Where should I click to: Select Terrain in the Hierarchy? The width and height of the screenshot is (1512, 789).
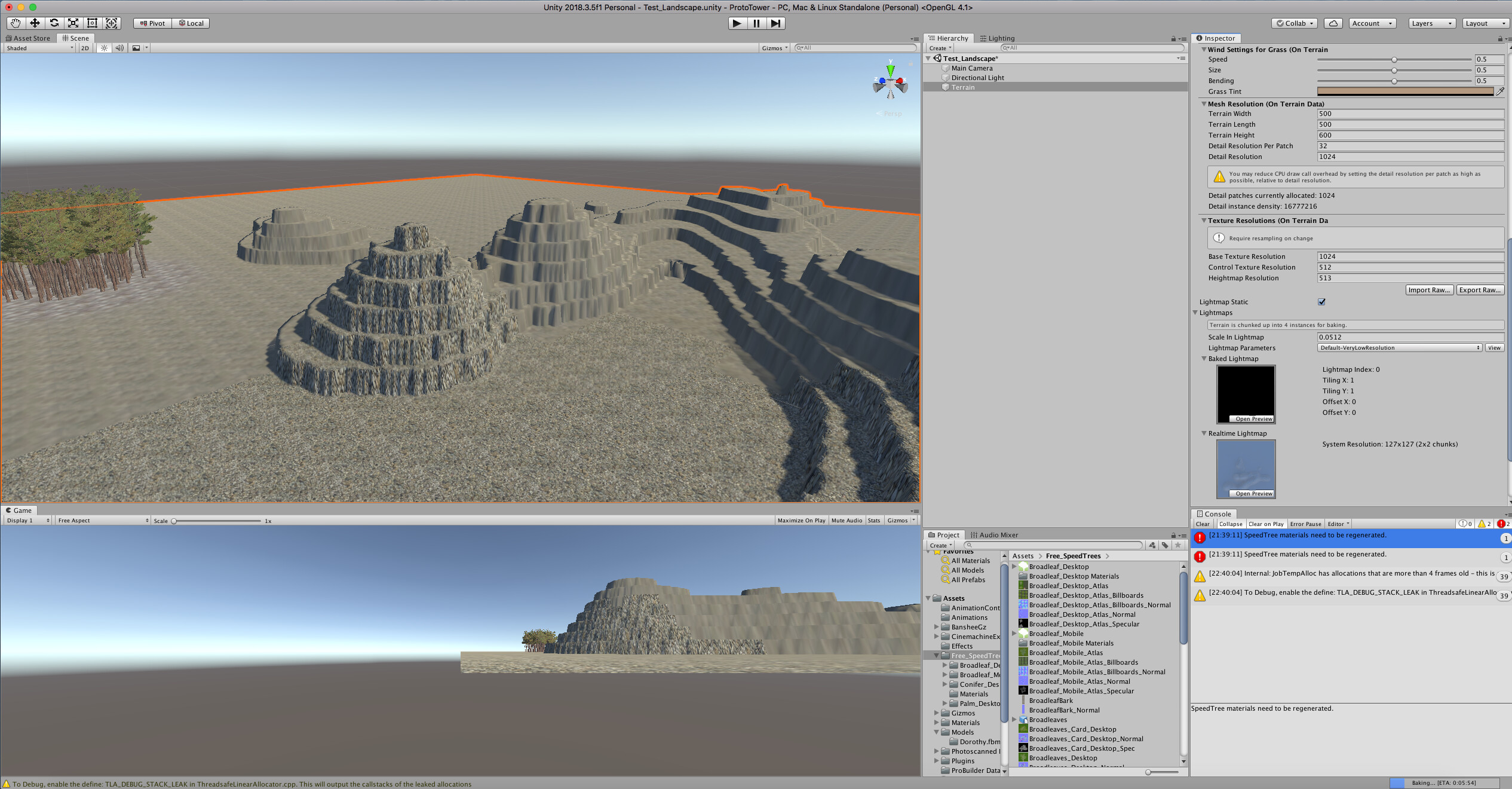pyautogui.click(x=962, y=87)
